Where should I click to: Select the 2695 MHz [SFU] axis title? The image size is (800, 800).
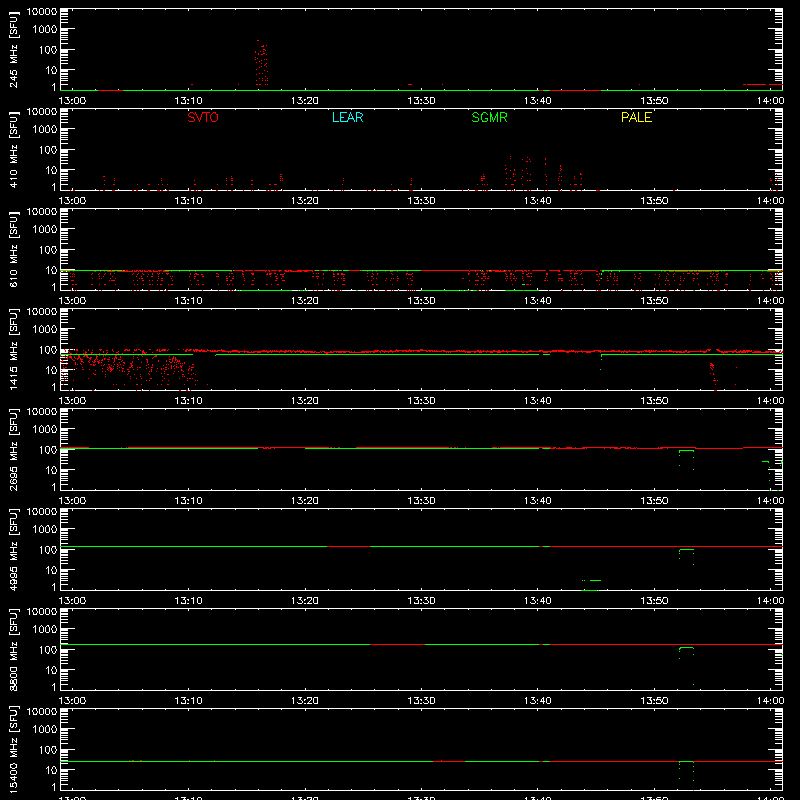coord(13,449)
